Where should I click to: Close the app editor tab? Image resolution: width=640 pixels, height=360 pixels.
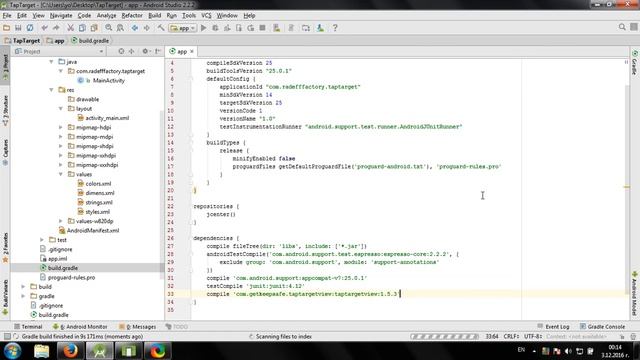coord(192,51)
